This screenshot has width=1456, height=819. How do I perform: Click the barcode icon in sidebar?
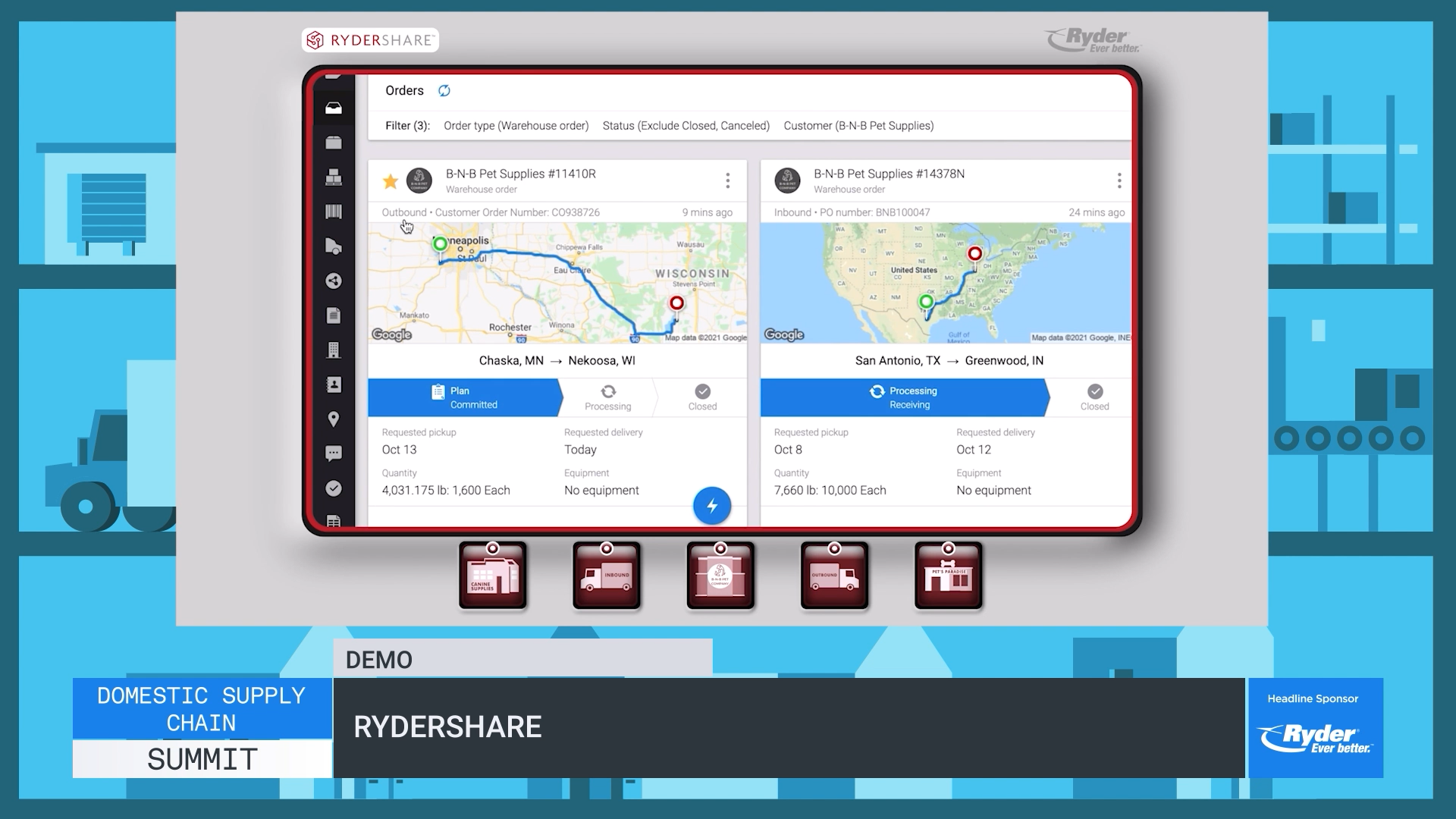[334, 212]
